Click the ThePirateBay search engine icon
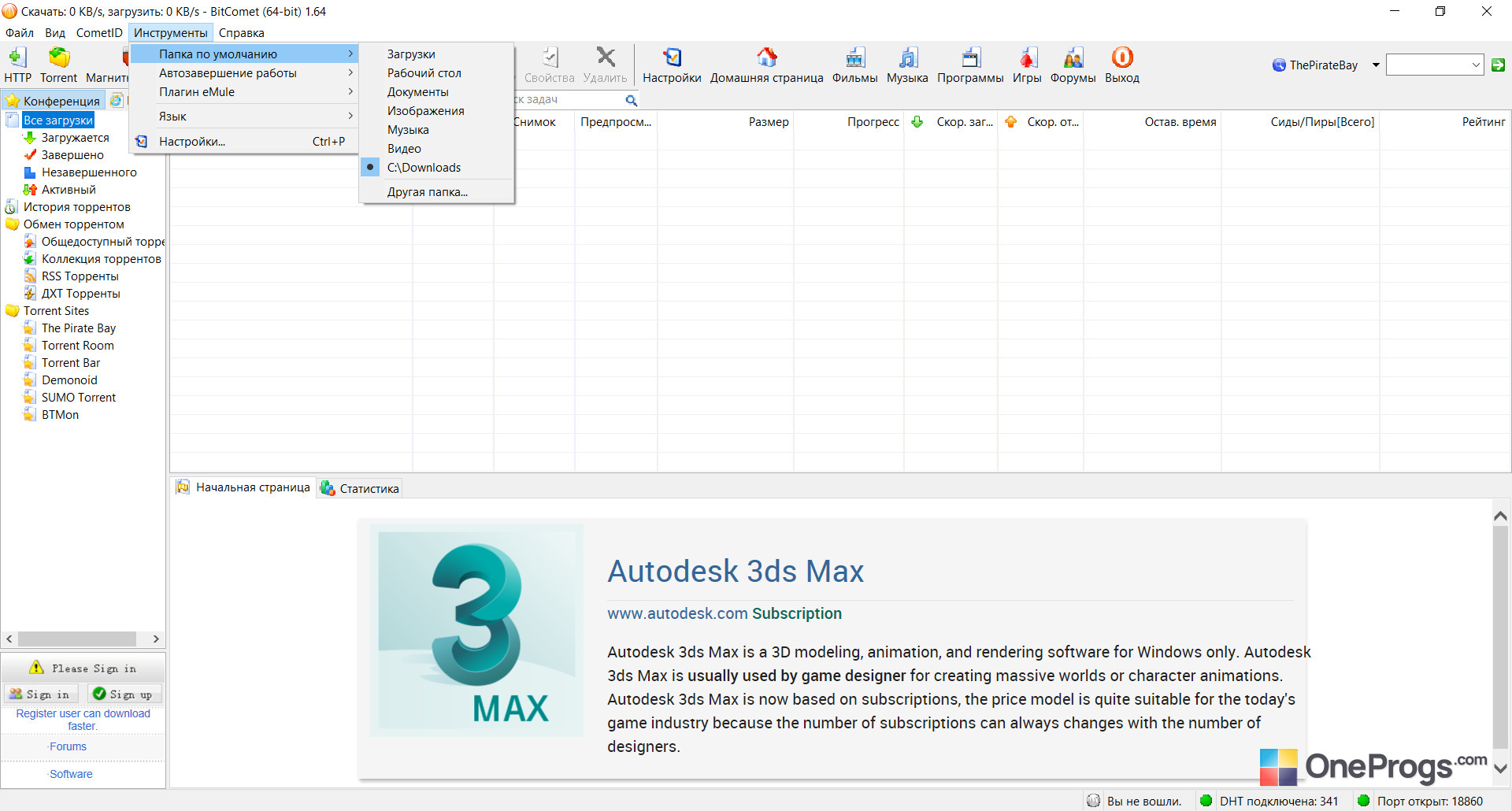 [1279, 65]
